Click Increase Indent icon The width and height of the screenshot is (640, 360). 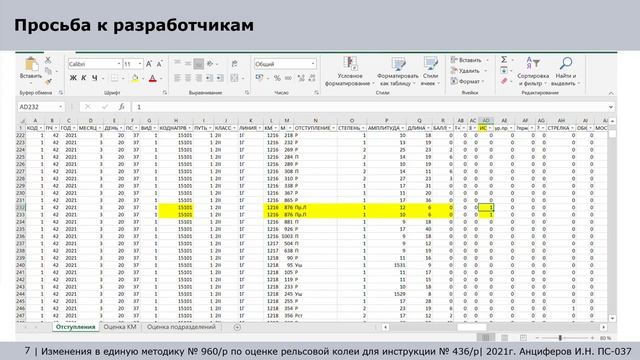220,78
